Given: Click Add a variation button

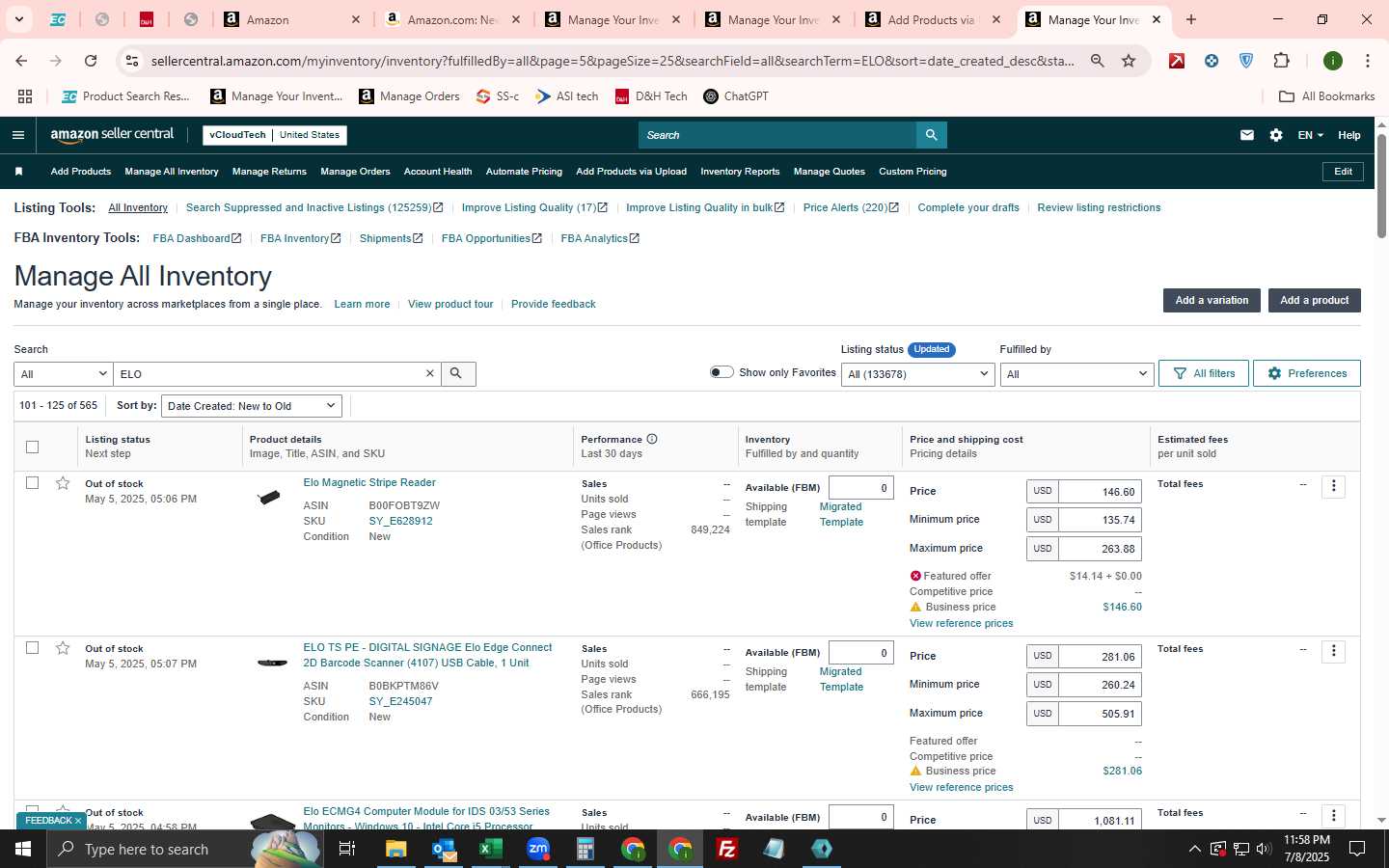Looking at the screenshot, I should 1212,300.
